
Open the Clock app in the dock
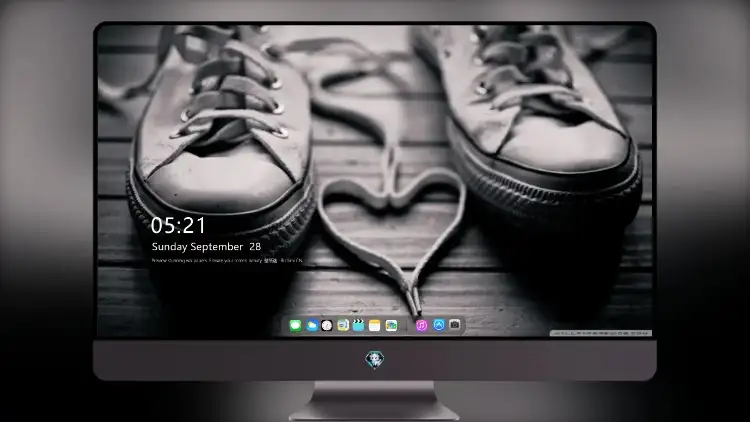pos(327,326)
